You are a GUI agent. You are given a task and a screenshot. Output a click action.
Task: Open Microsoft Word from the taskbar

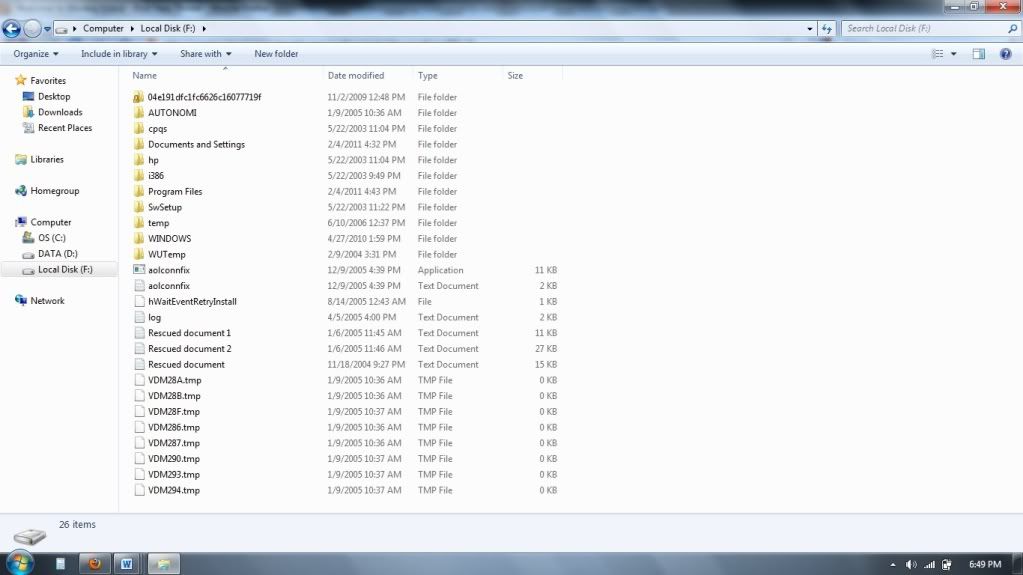(x=126, y=564)
